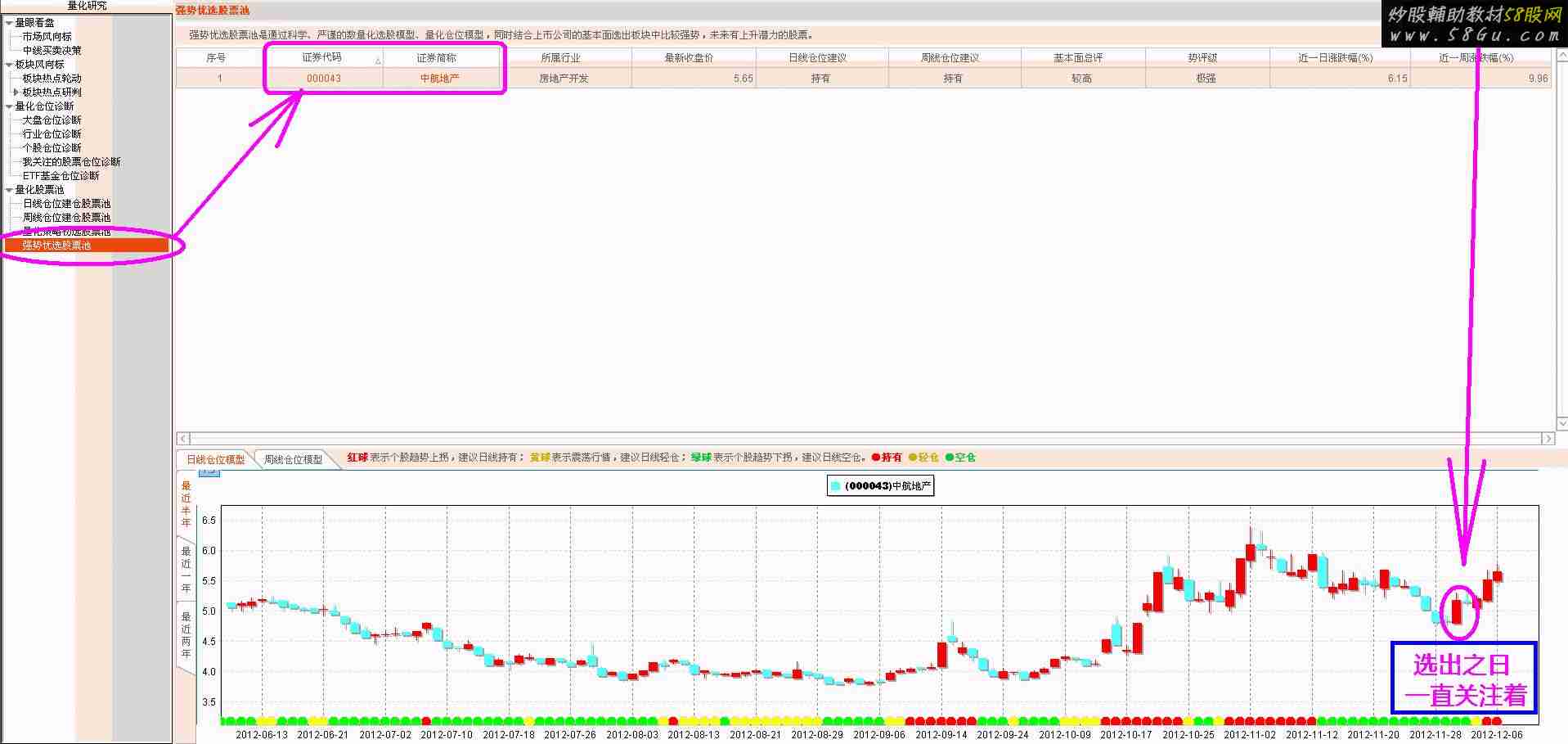1568x744 pixels.
Task: Click the 证券代码 sort arrow indicator
Action: click(378, 61)
